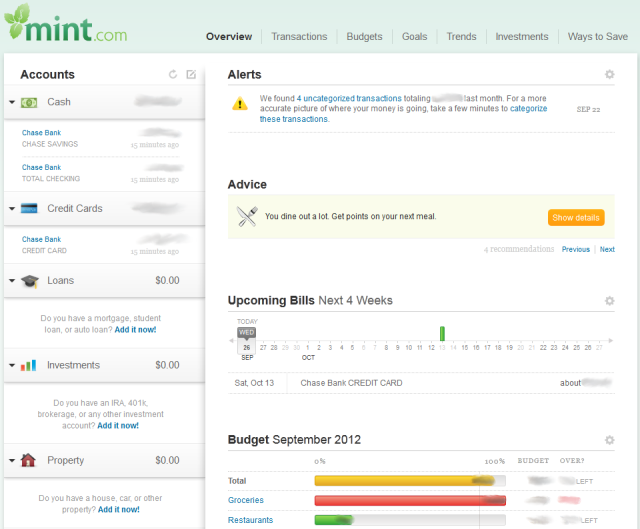Click the Total budget yellow progress bar
This screenshot has height=529, width=640.
pyautogui.click(x=404, y=481)
